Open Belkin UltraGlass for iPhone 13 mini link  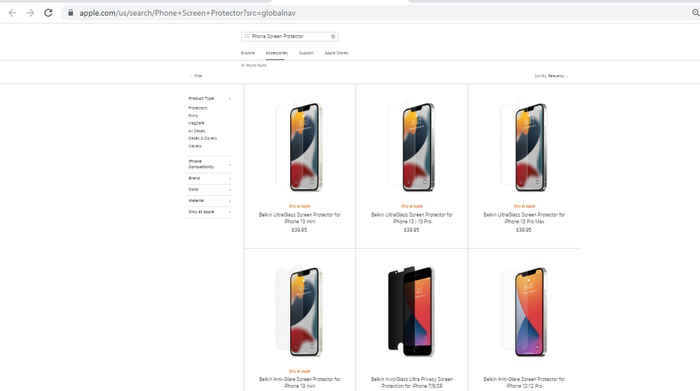click(x=300, y=218)
